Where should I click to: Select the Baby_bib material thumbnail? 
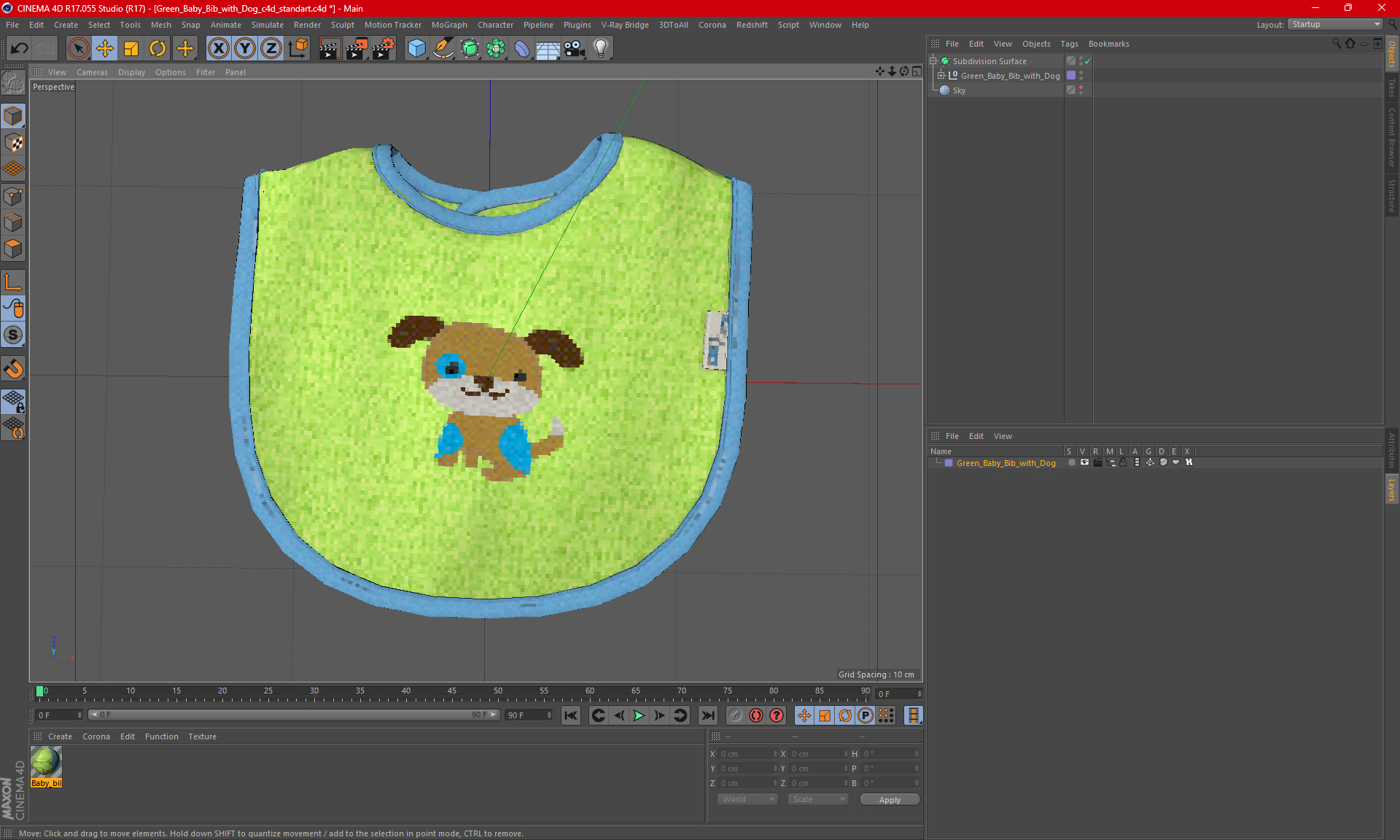(x=46, y=763)
